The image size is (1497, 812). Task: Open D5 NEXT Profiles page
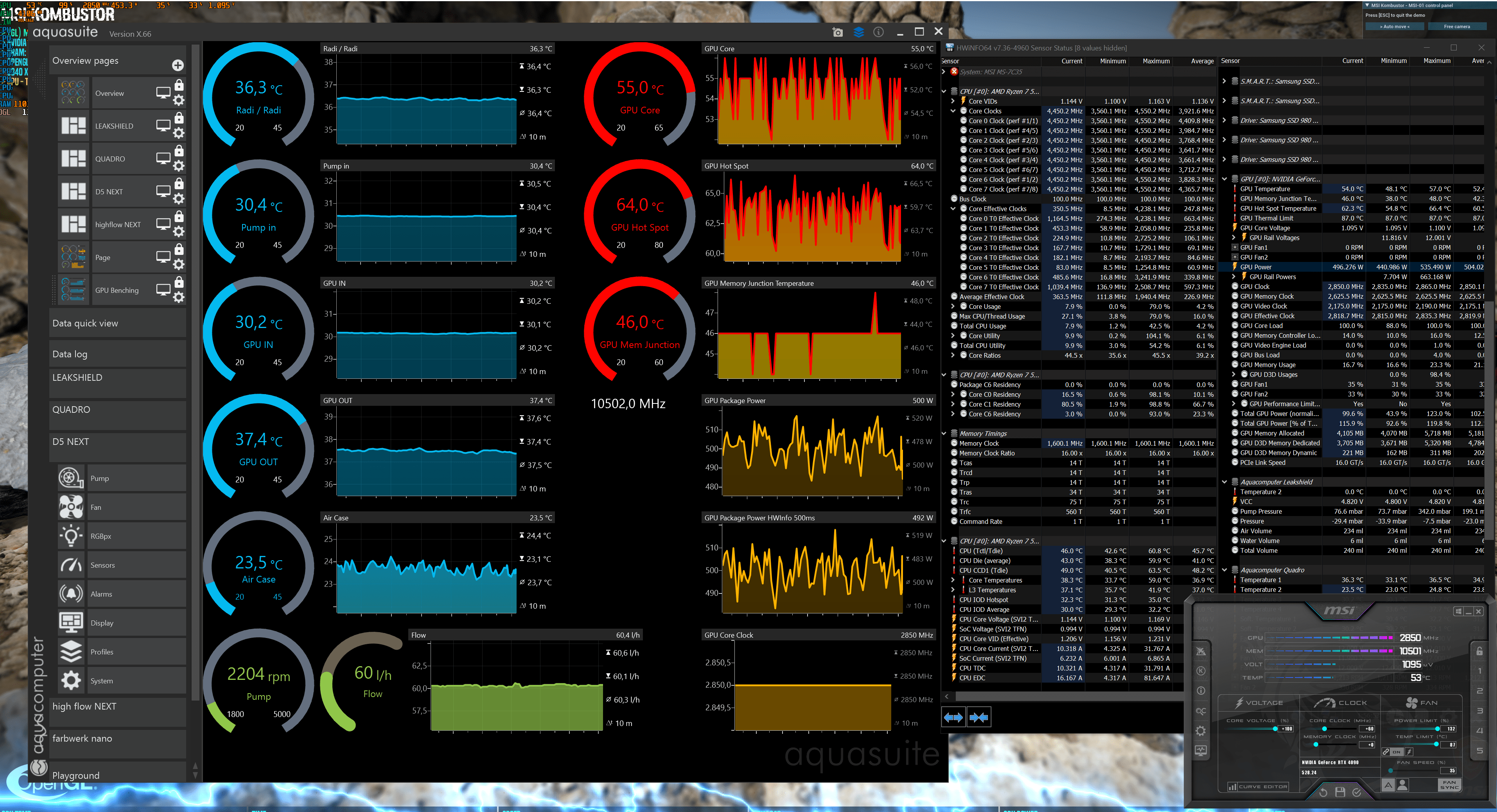[x=122, y=652]
